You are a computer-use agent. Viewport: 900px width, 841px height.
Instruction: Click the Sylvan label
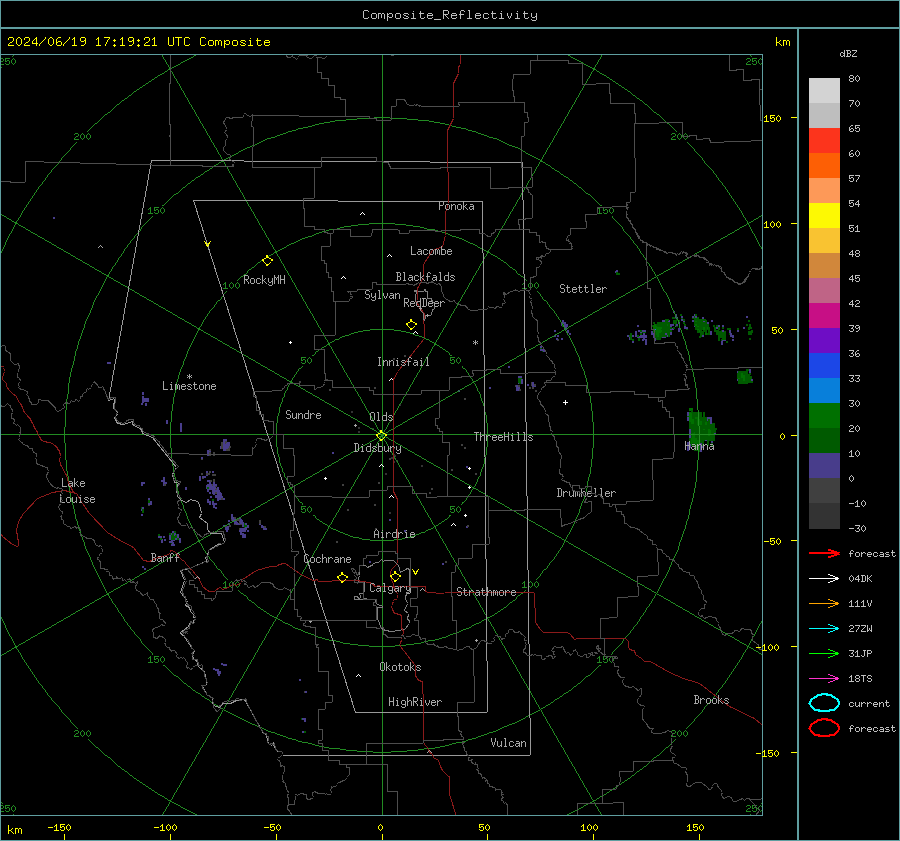[x=382, y=295]
